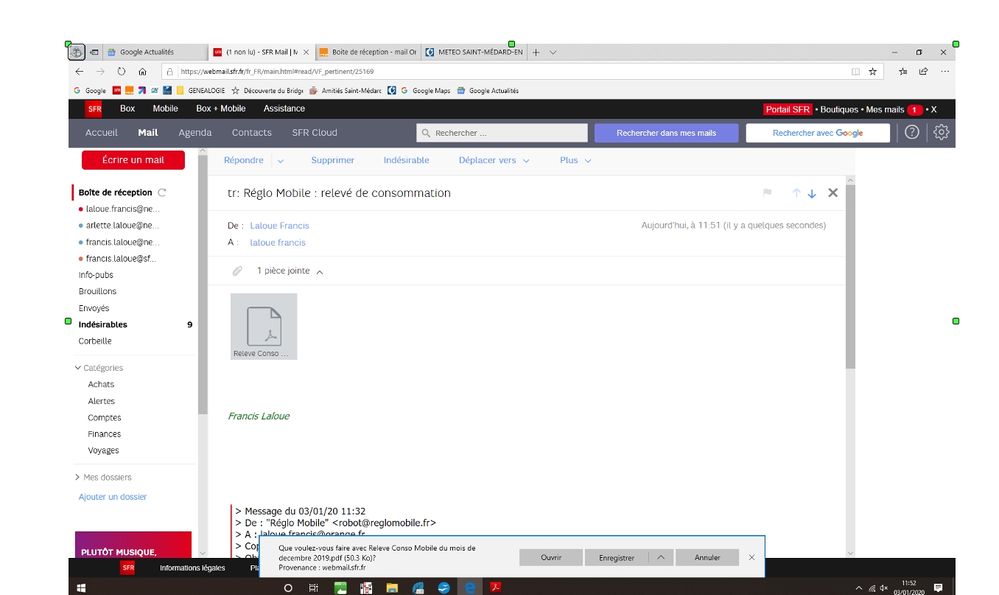The height and width of the screenshot is (595, 999).
Task: Click the browser back arrow
Action: tap(79, 72)
